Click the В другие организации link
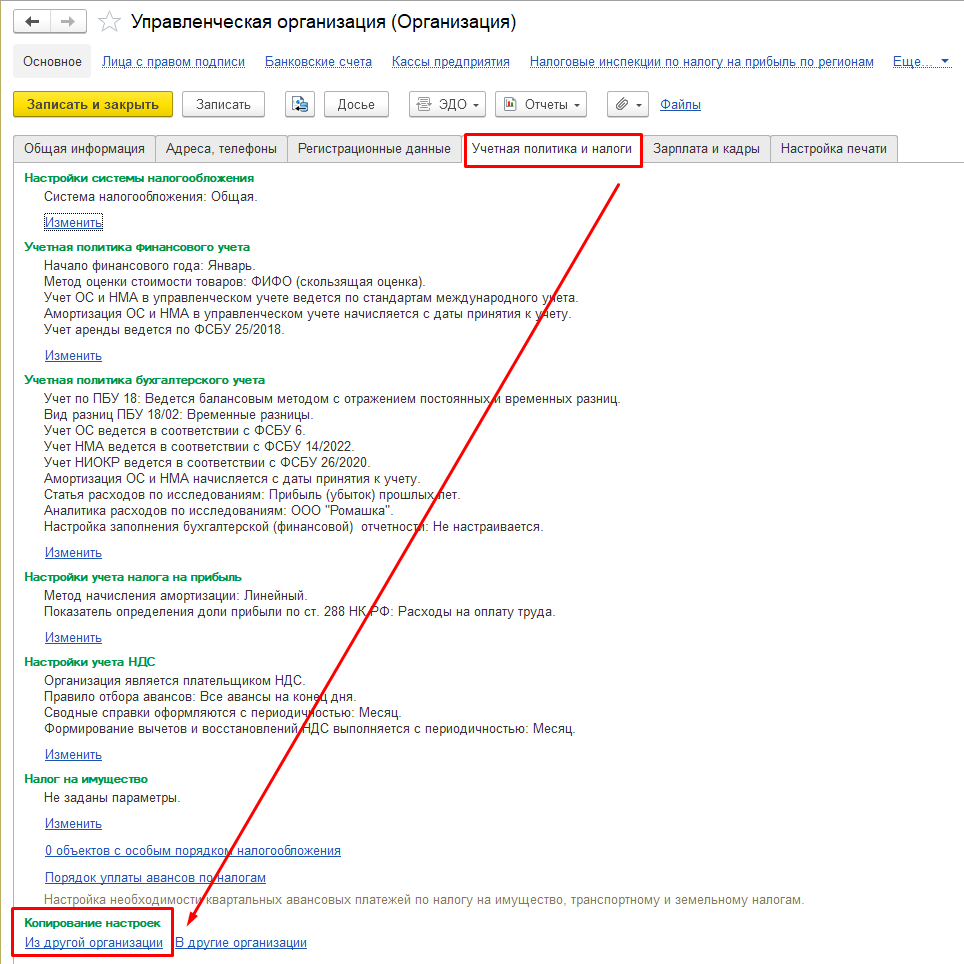Image resolution: width=964 pixels, height=964 pixels. coord(241,943)
